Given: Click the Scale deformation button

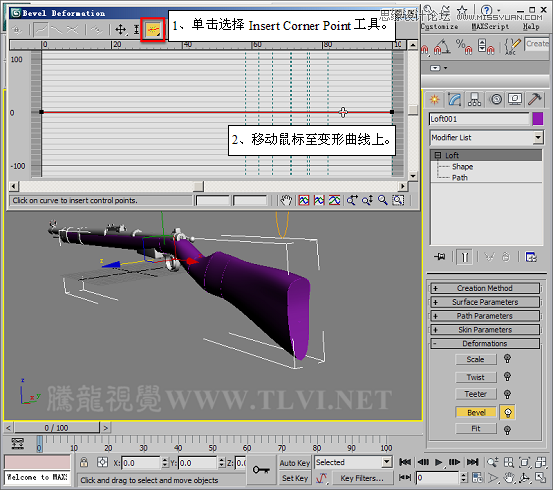Looking at the screenshot, I should click(475, 359).
